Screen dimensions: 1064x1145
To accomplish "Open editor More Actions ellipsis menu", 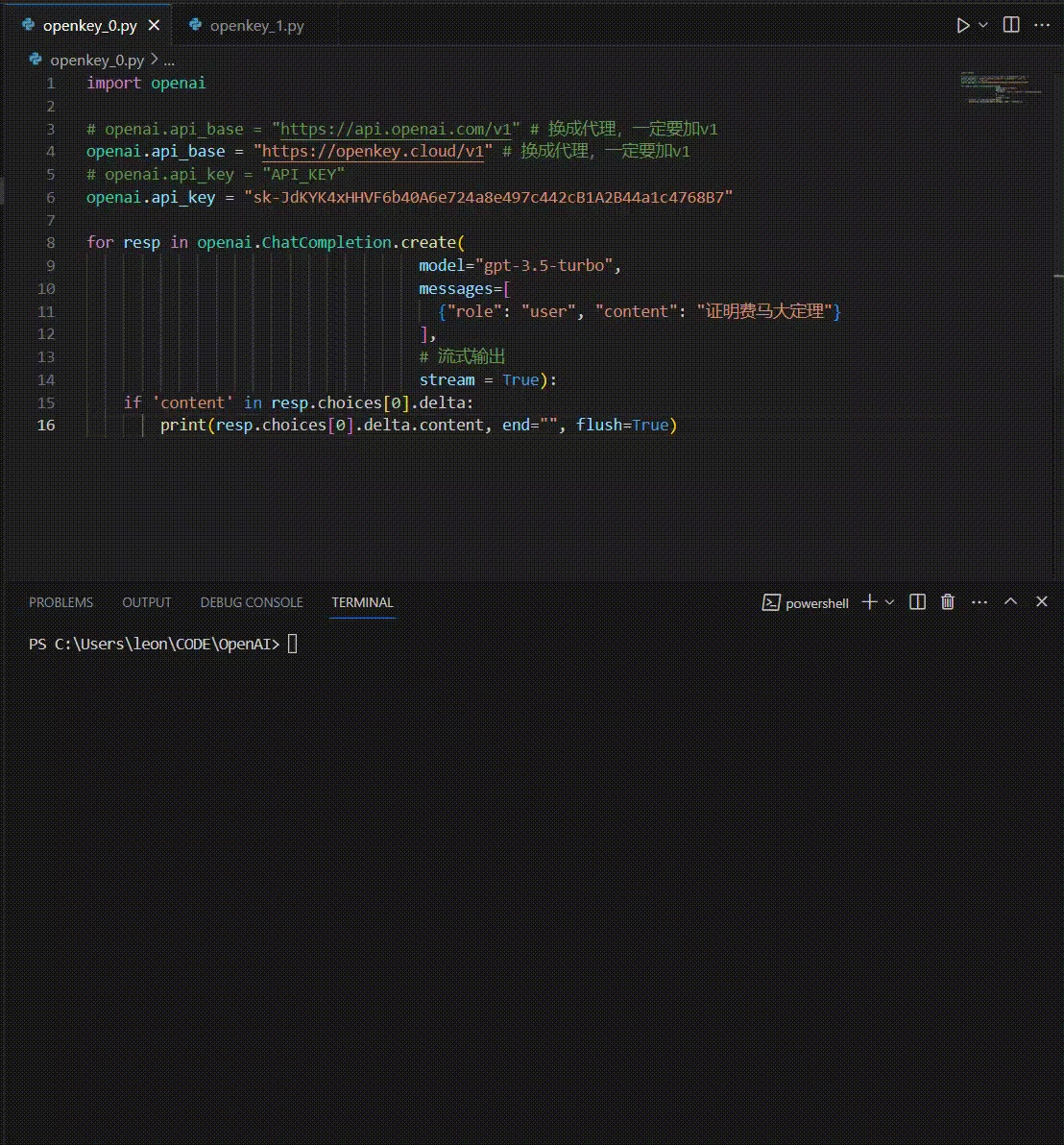I will pyautogui.click(x=1042, y=26).
